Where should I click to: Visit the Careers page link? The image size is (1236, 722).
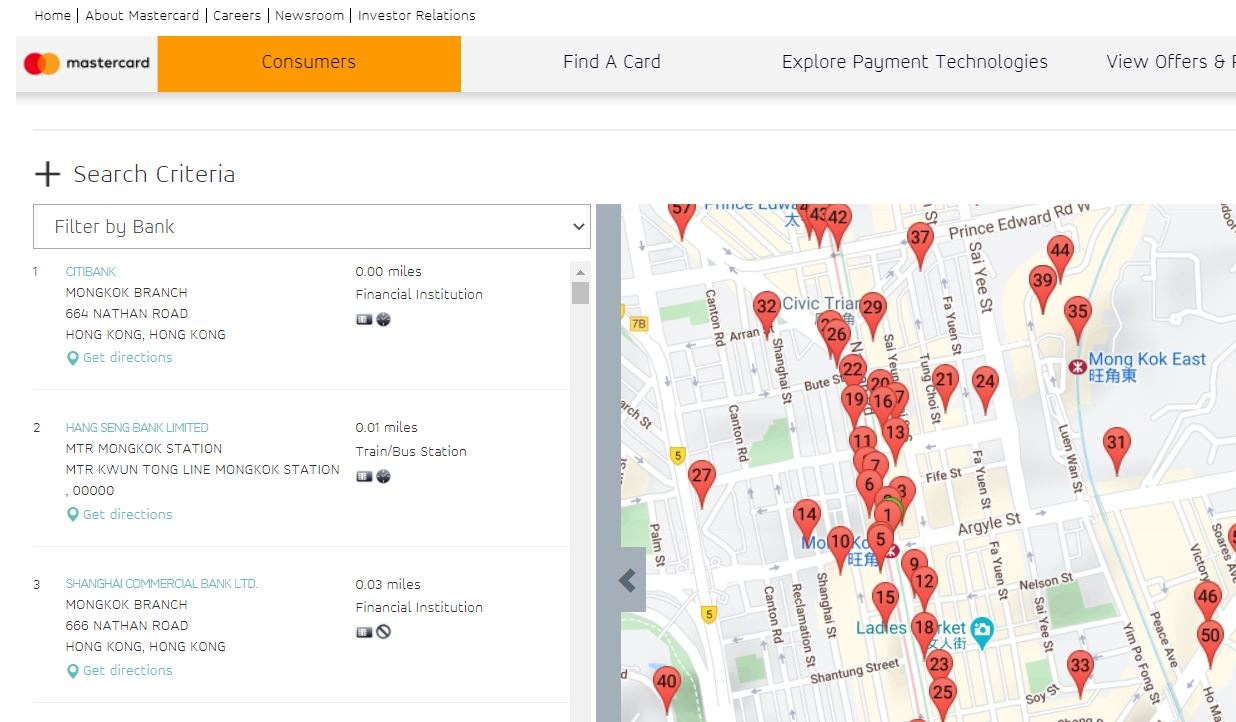coord(237,16)
